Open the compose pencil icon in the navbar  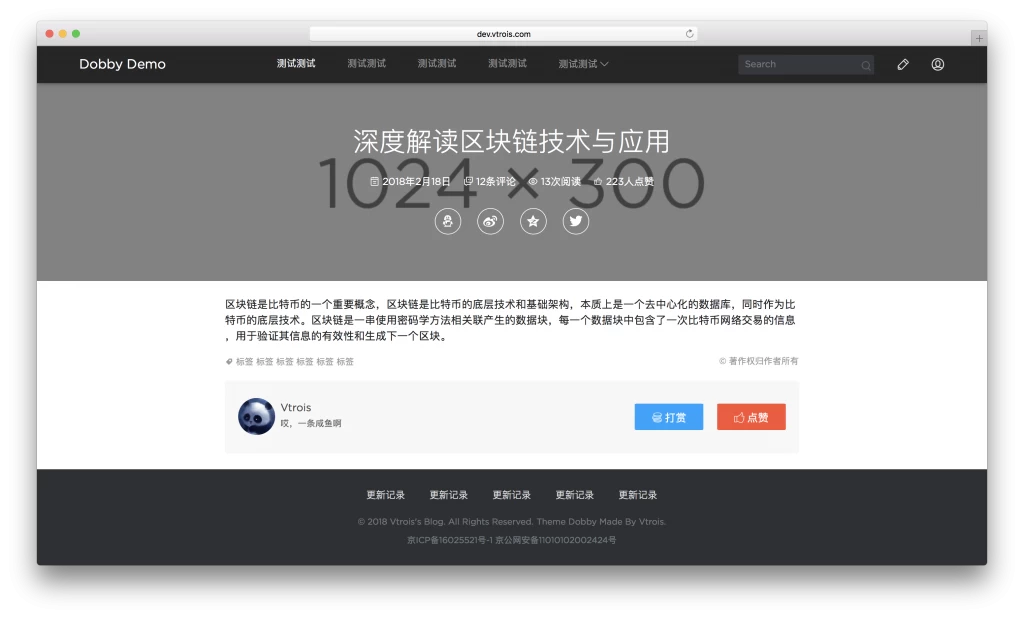pyautogui.click(x=902, y=64)
